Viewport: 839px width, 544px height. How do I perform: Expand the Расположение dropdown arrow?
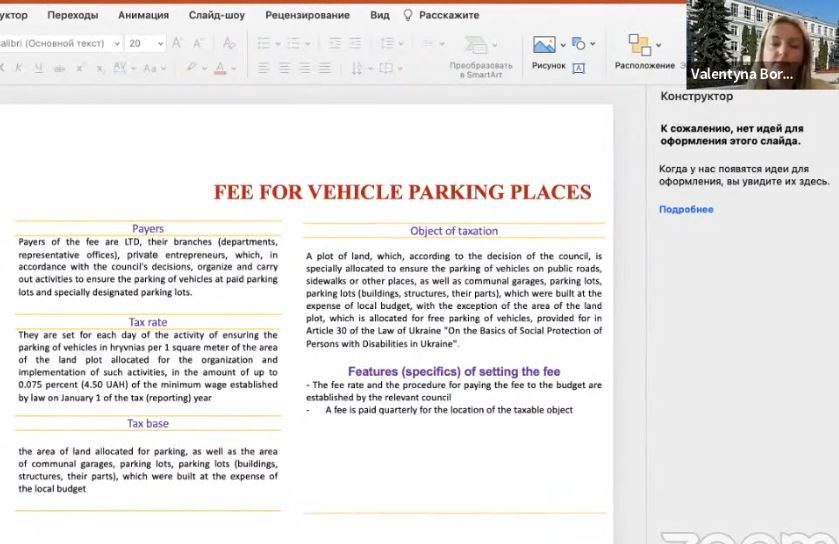(659, 45)
